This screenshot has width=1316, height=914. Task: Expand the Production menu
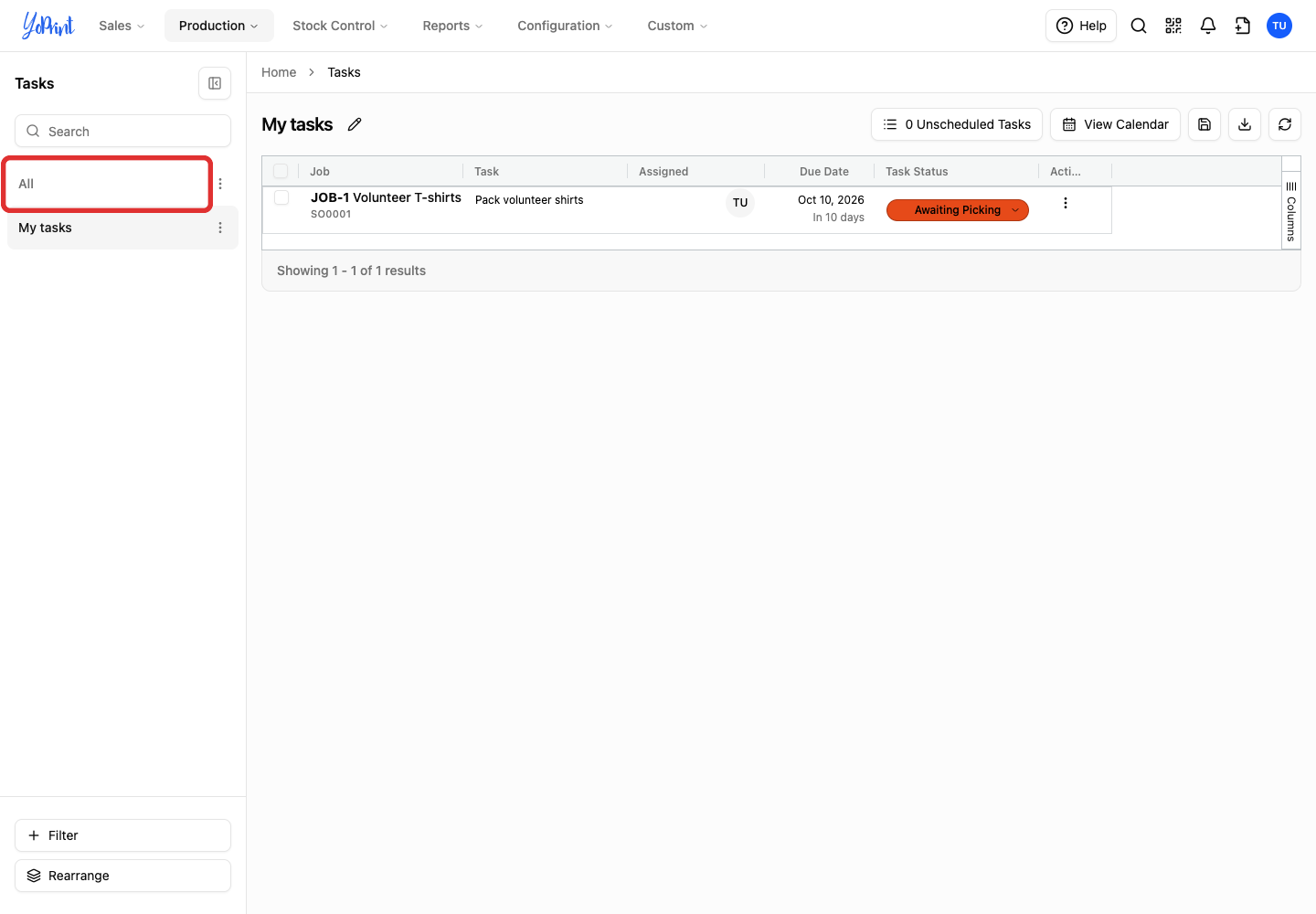tap(218, 26)
